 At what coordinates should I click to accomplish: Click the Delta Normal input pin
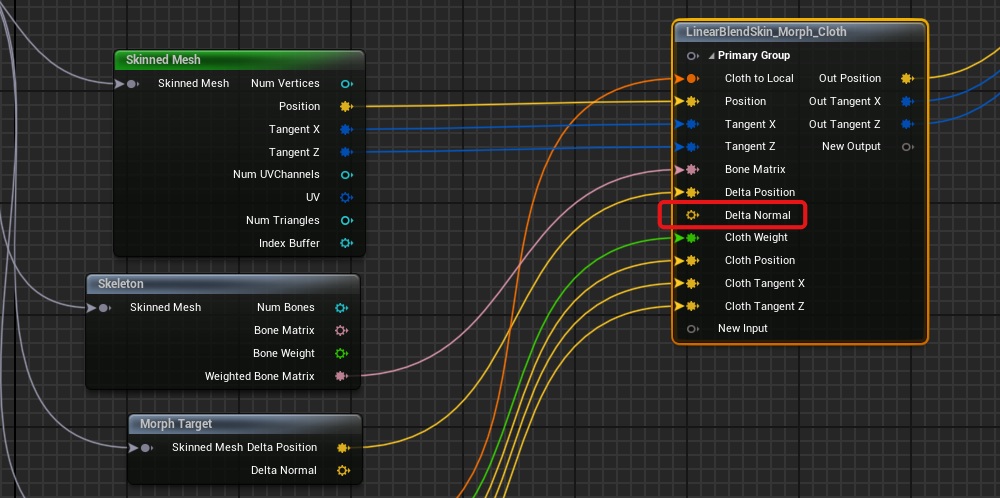(691, 215)
